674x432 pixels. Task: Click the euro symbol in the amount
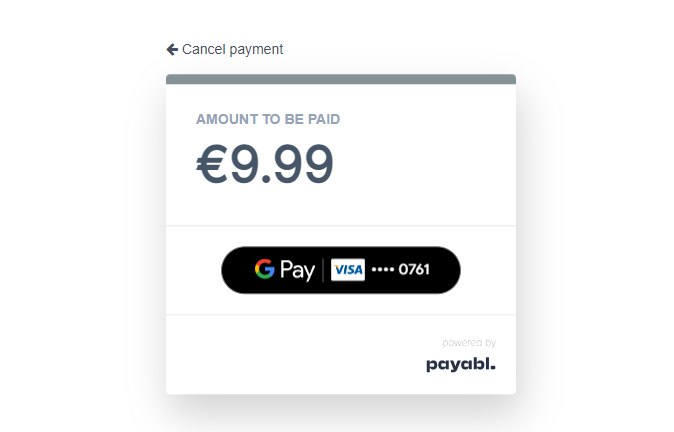212,164
